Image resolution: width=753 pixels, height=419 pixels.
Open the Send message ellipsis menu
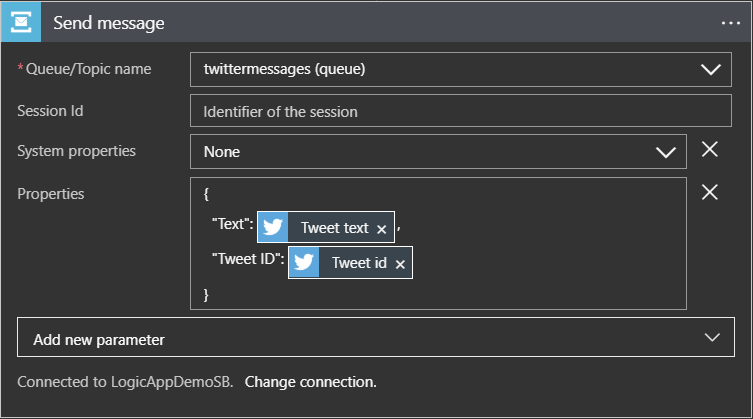click(730, 22)
